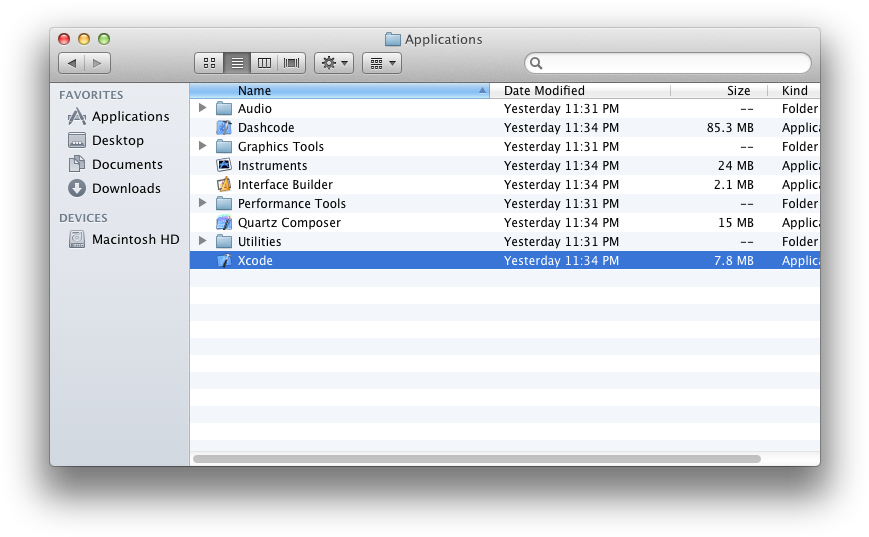This screenshot has height=537, width=869.
Task: Click the Downloads arrow icon
Action: (77, 188)
